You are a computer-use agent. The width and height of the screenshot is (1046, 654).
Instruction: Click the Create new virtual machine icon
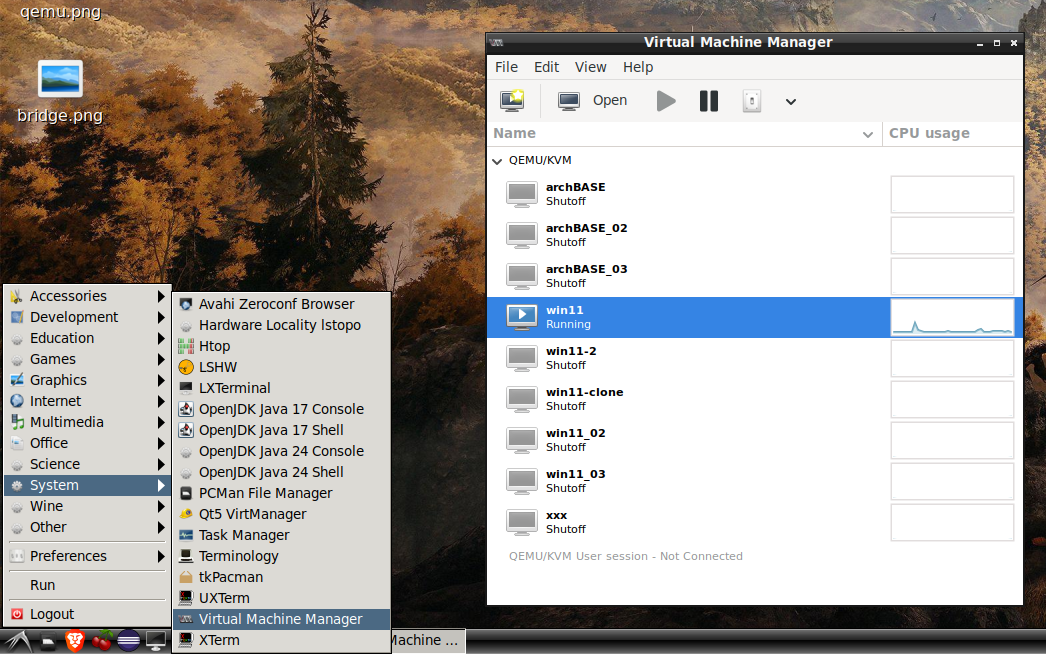point(512,100)
